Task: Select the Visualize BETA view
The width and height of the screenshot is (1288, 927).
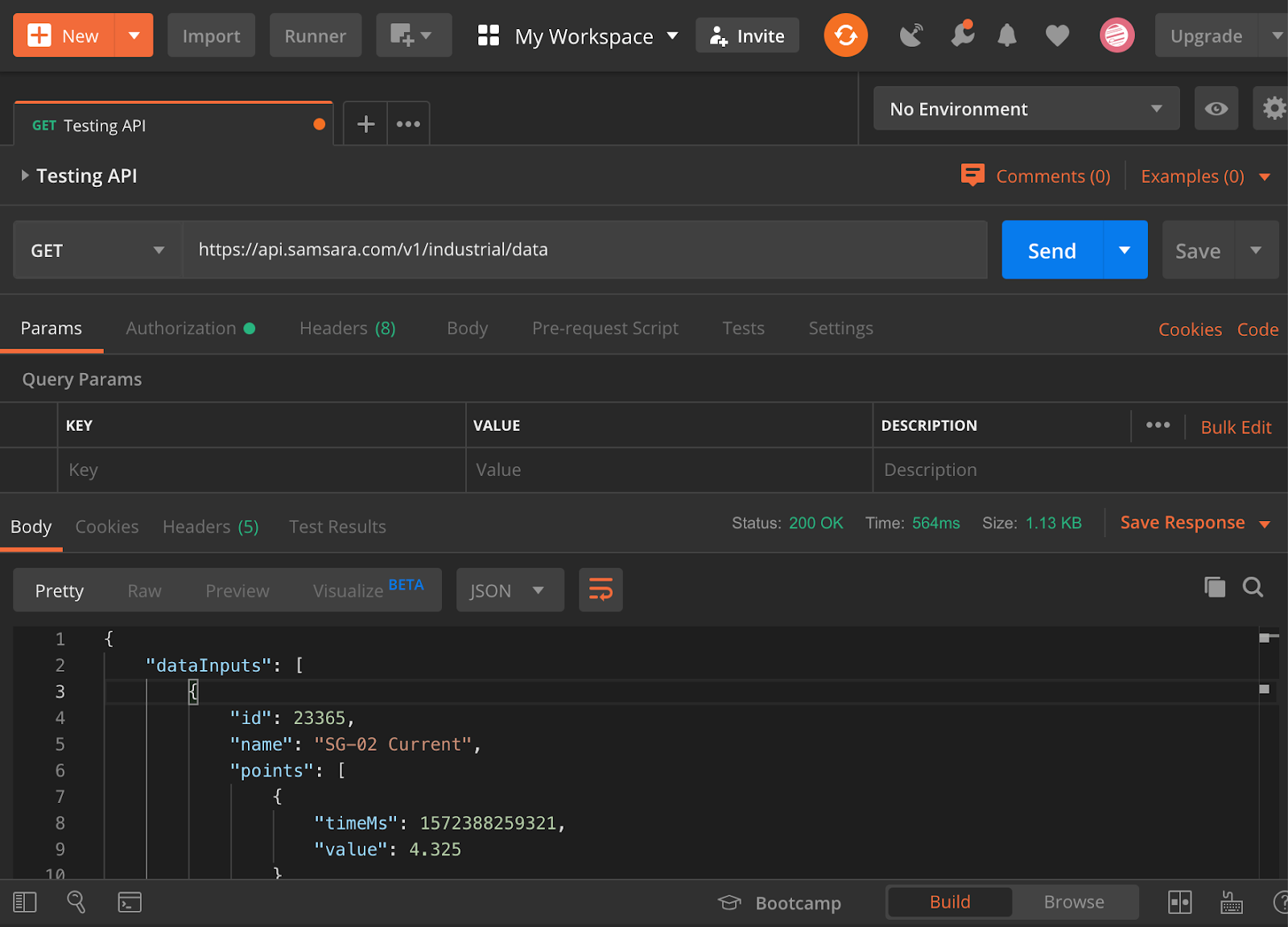Action: point(368,590)
